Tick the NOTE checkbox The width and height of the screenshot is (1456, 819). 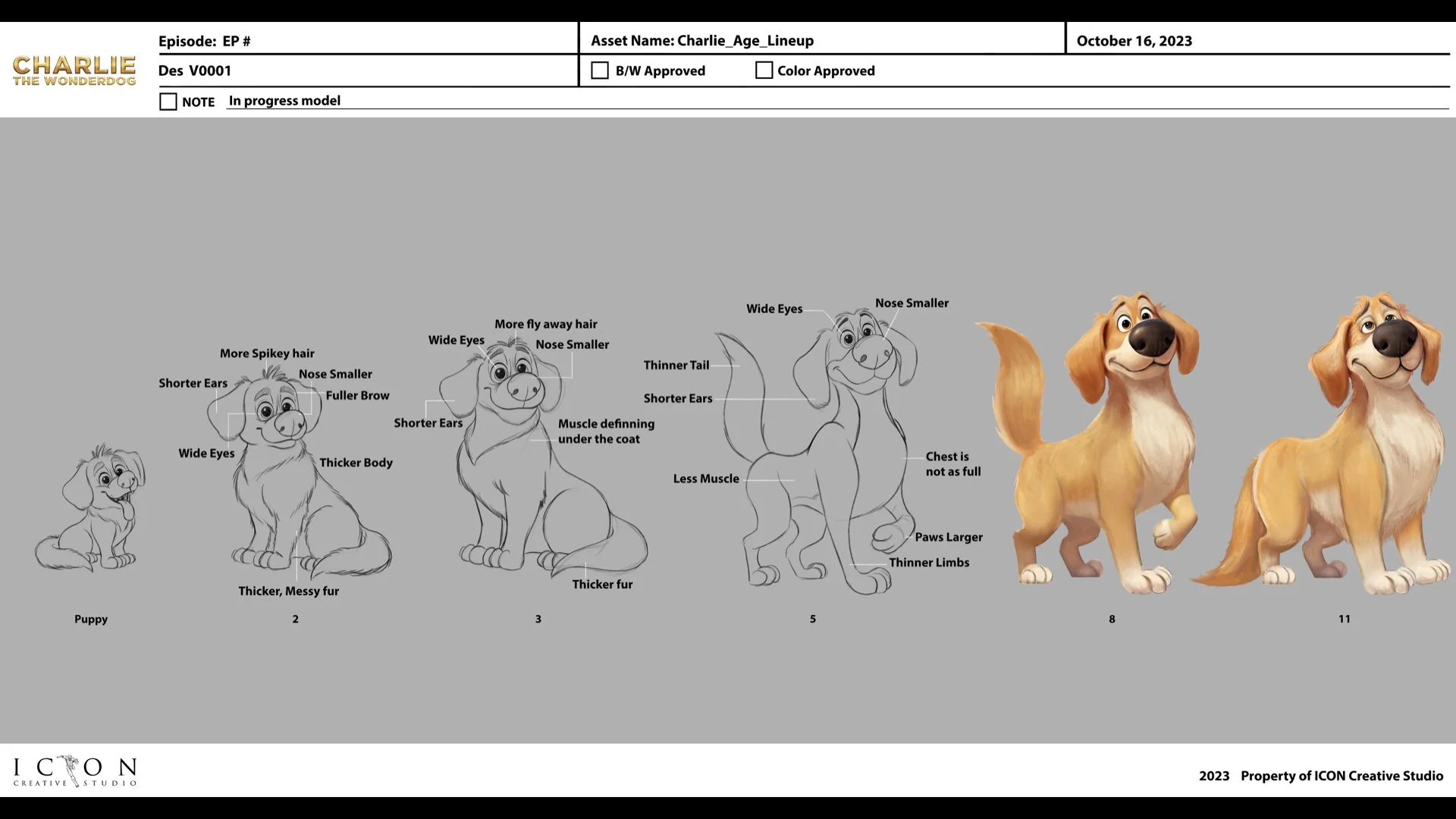pos(168,102)
